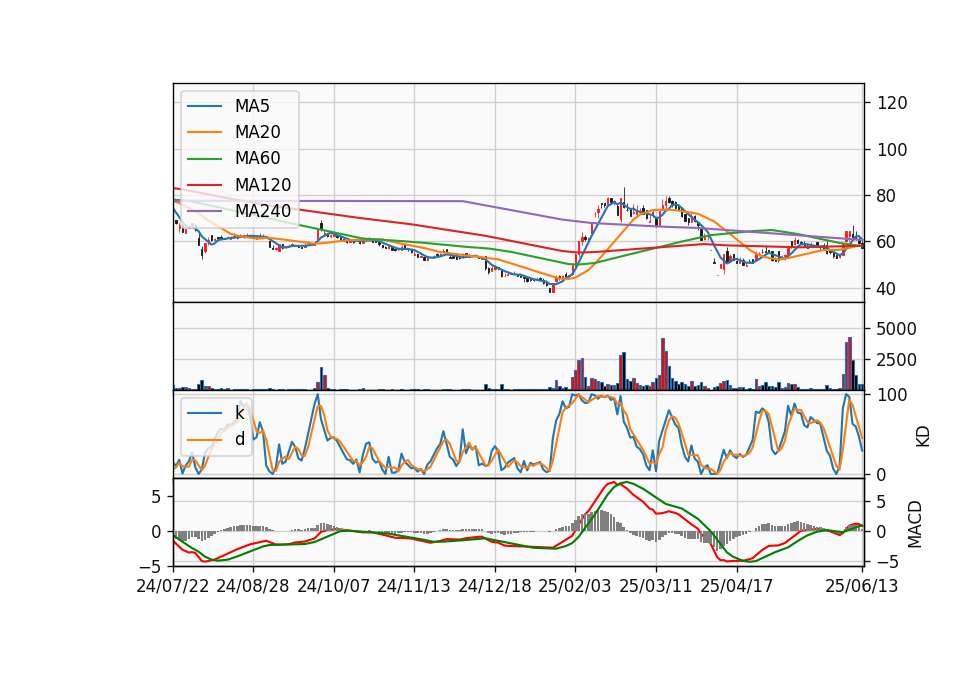
Task: Click the 24/08/28 date label
Action: (253, 586)
